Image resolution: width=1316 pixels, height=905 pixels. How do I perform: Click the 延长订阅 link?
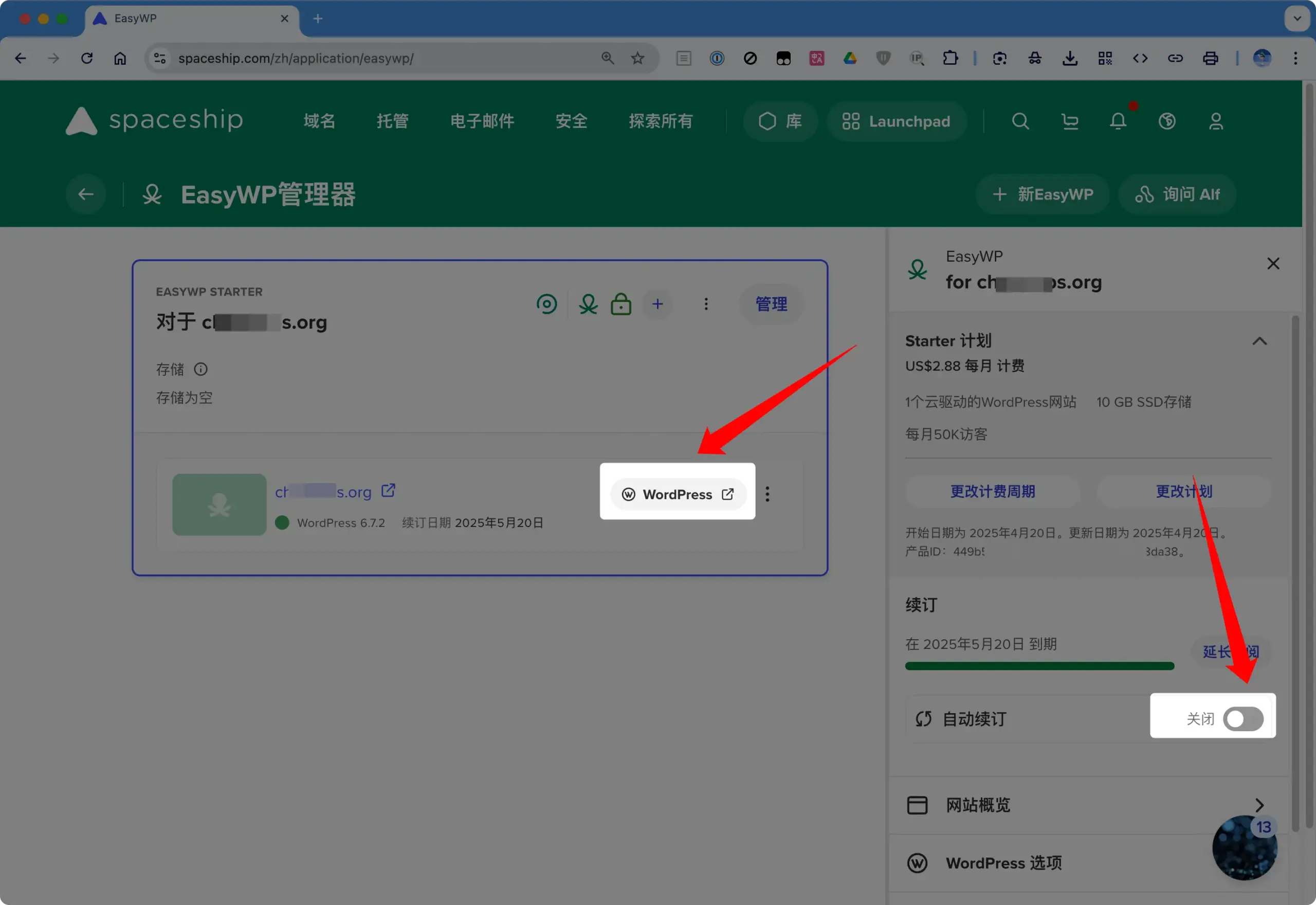[1231, 652]
